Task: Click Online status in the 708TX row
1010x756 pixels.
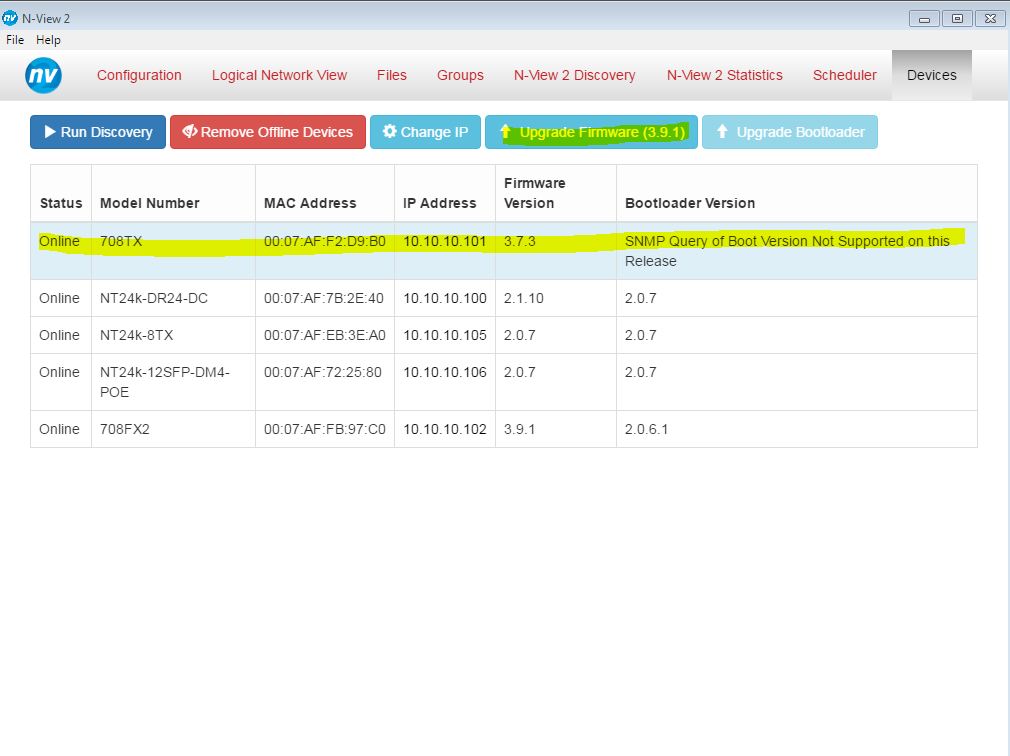Action: point(59,241)
